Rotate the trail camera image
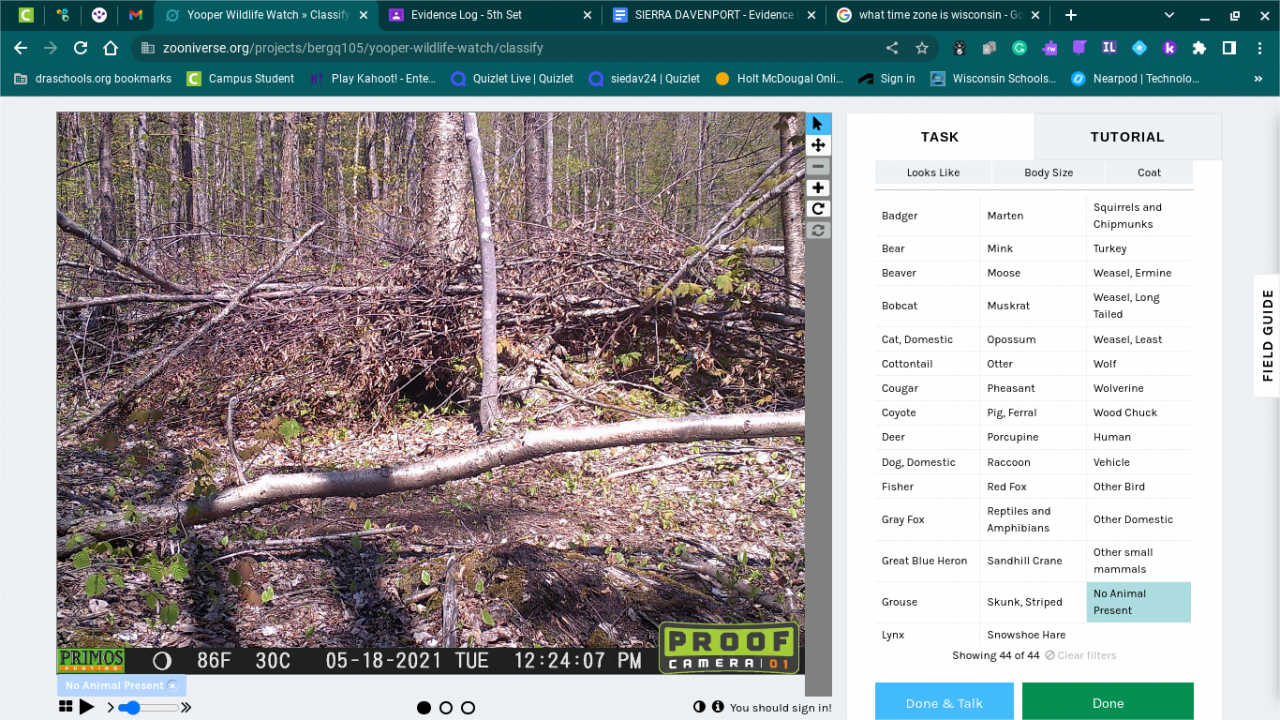The width and height of the screenshot is (1280, 720). [818, 209]
